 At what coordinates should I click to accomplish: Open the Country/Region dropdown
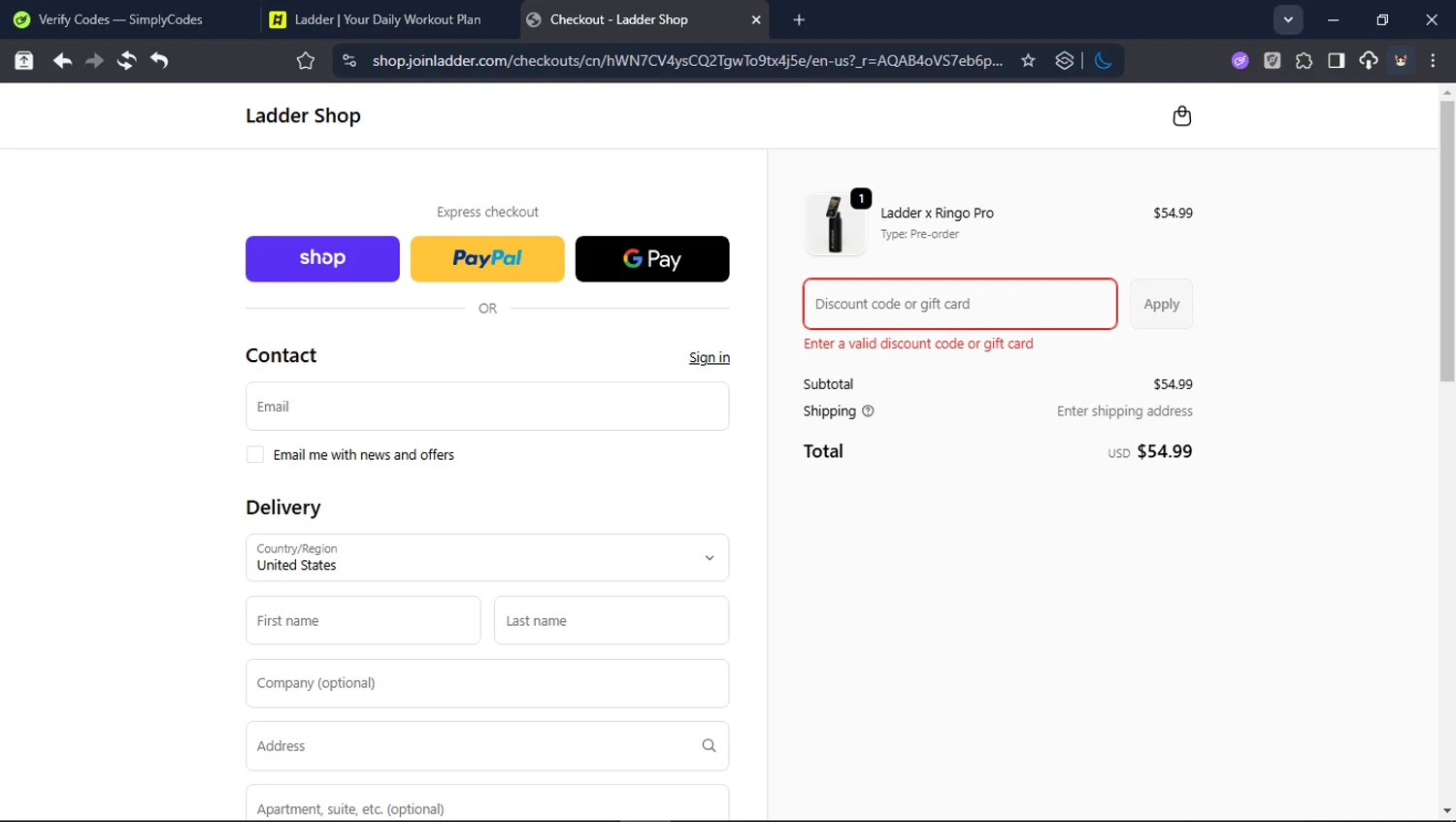pyautogui.click(x=487, y=558)
